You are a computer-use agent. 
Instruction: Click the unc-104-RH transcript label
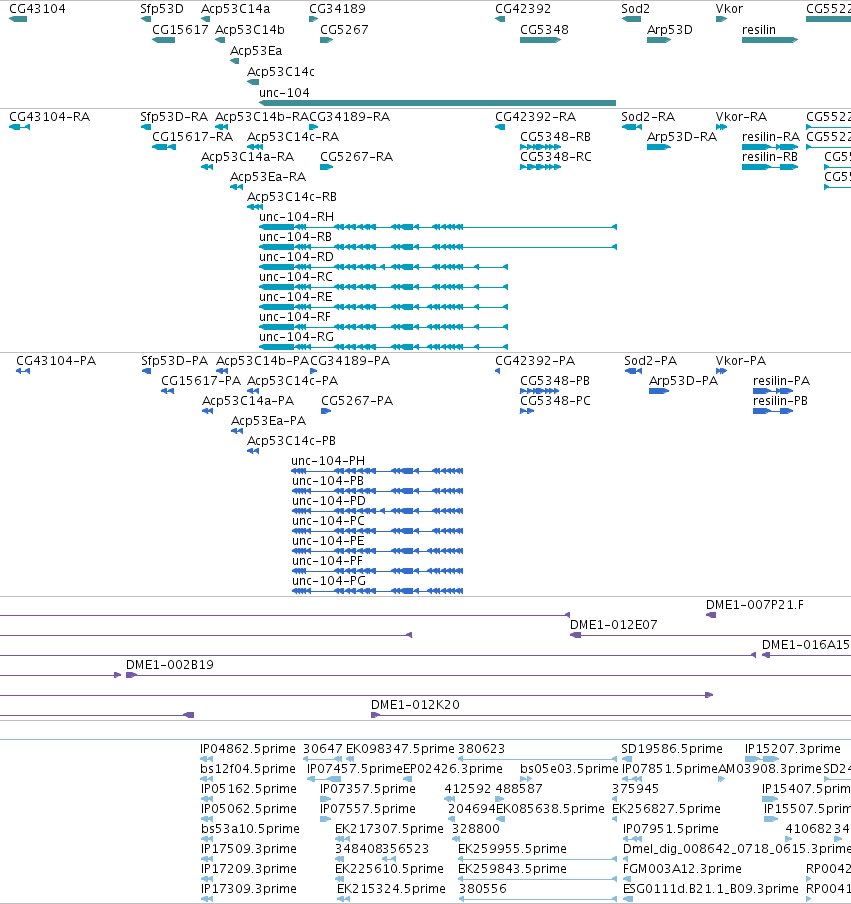(296, 217)
